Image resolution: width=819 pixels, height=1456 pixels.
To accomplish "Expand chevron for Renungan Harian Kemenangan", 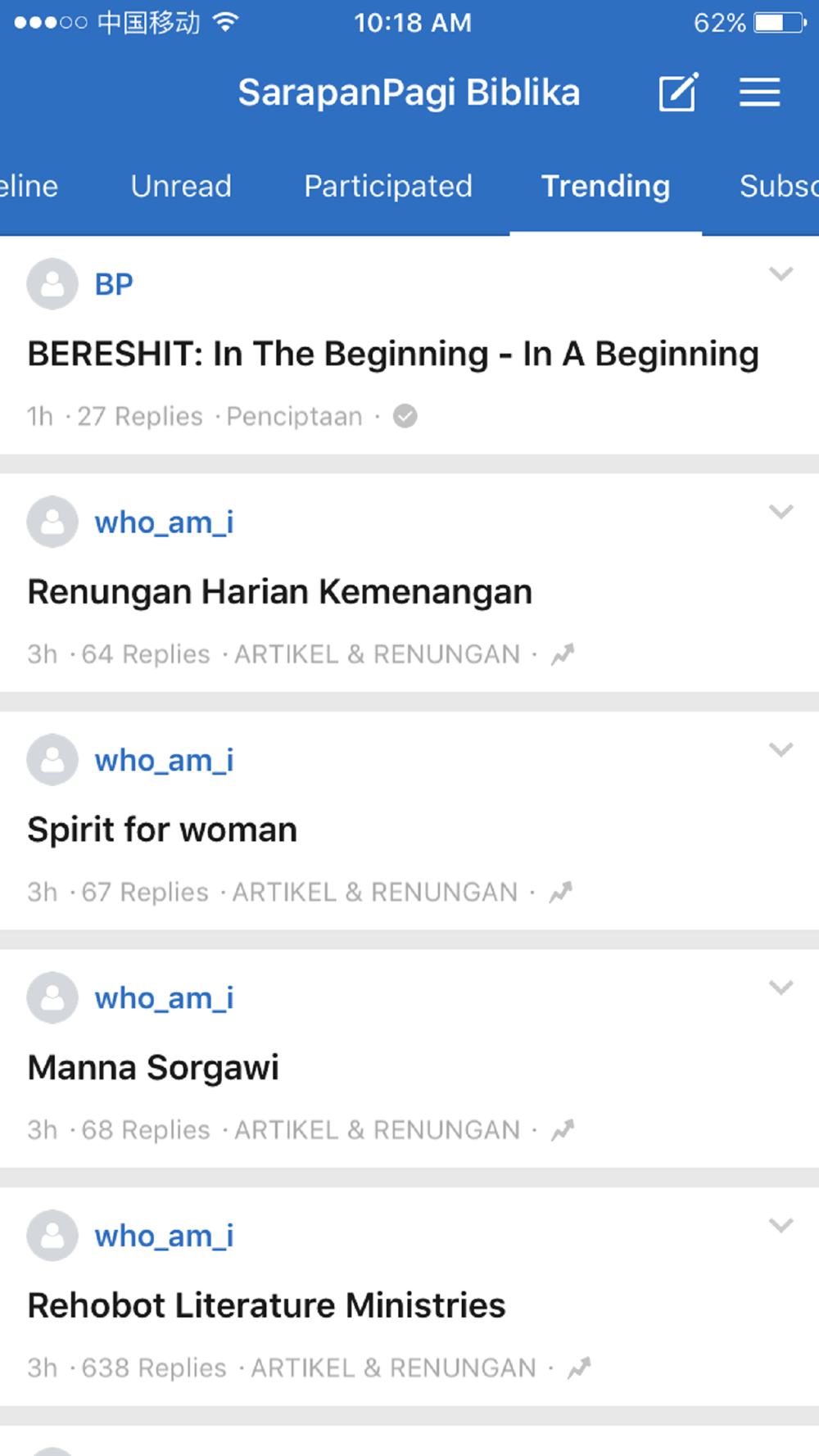I will [781, 512].
